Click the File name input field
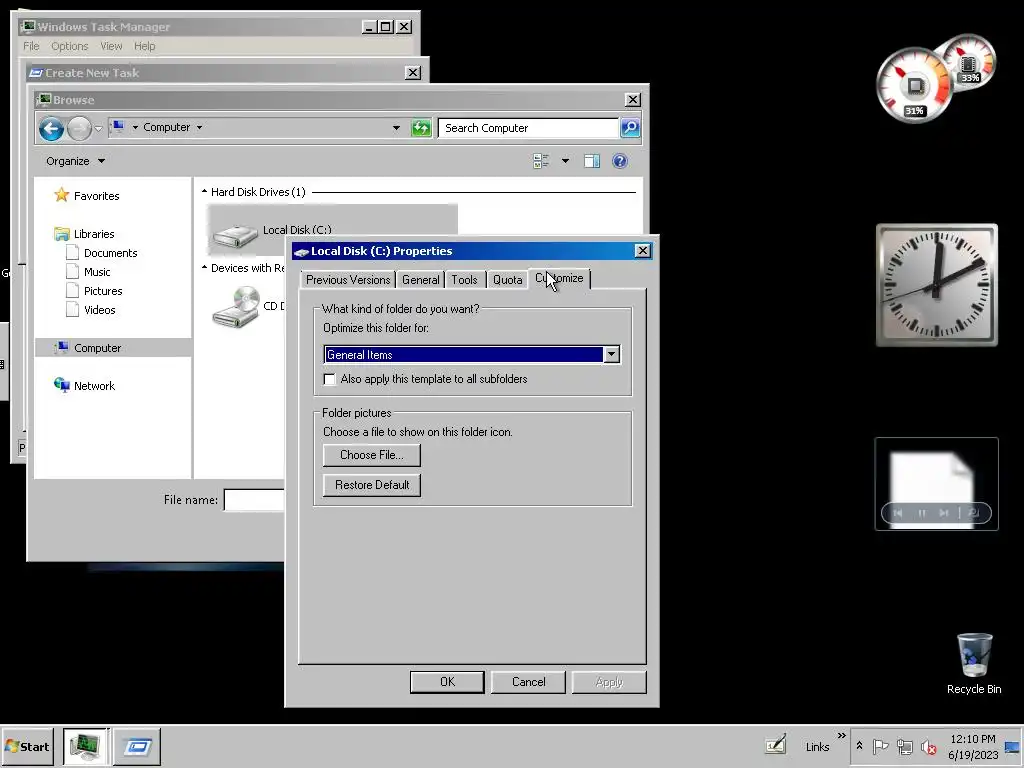The width and height of the screenshot is (1024, 768). [x=255, y=500]
